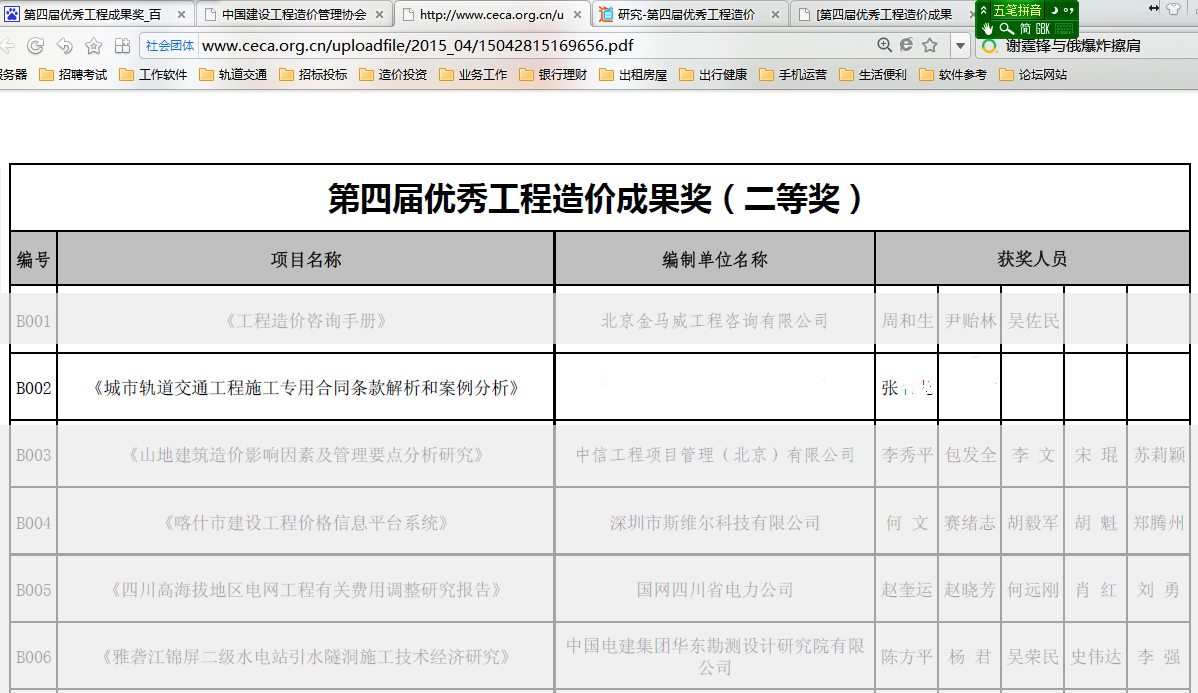The width and height of the screenshot is (1198, 693).
Task: Bookmark page with the address bar star
Action: pyautogui.click(x=930, y=45)
